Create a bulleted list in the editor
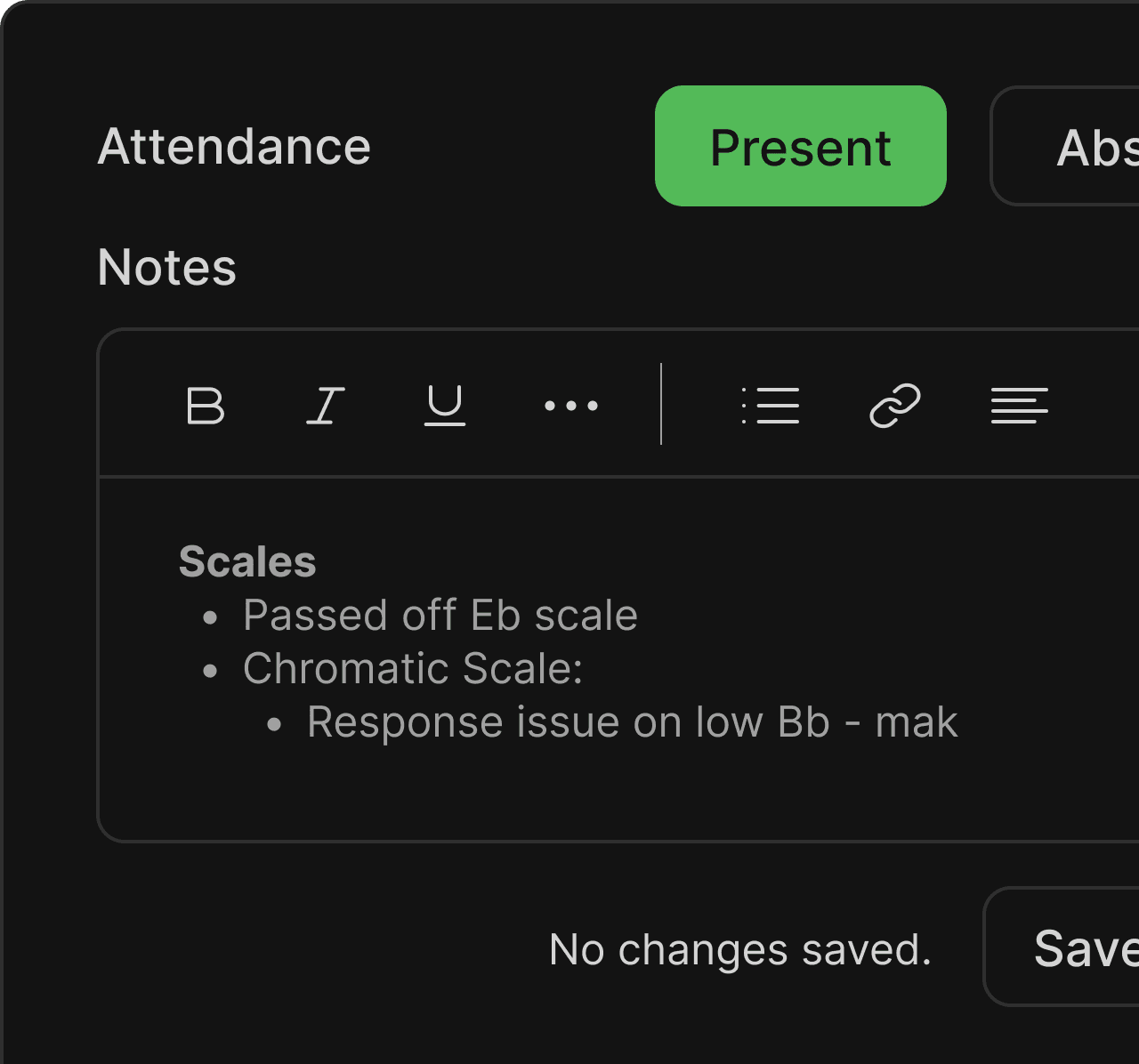This screenshot has height=1064, width=1139. tap(771, 406)
